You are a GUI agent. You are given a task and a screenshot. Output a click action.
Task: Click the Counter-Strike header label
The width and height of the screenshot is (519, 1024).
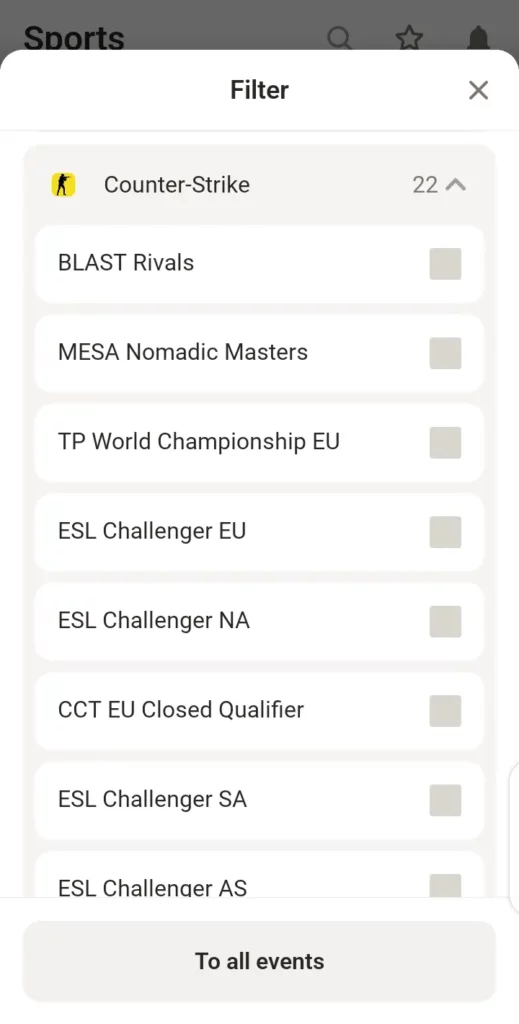tap(177, 185)
